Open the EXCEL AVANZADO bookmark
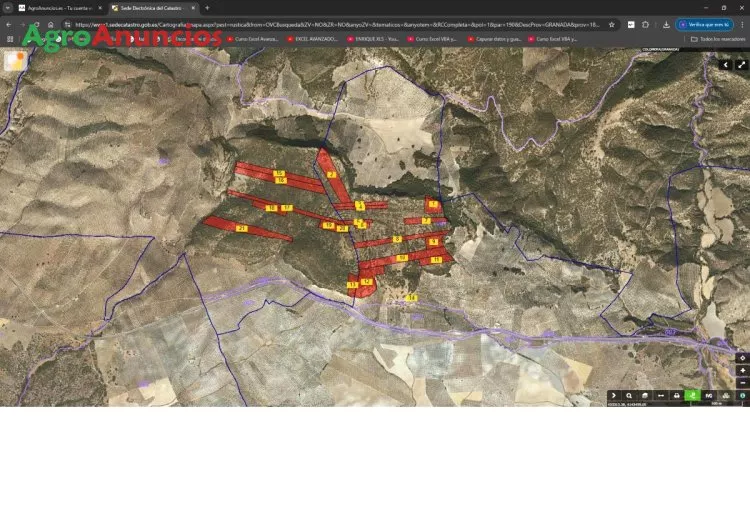Image resolution: width=750 pixels, height=530 pixels. point(311,39)
